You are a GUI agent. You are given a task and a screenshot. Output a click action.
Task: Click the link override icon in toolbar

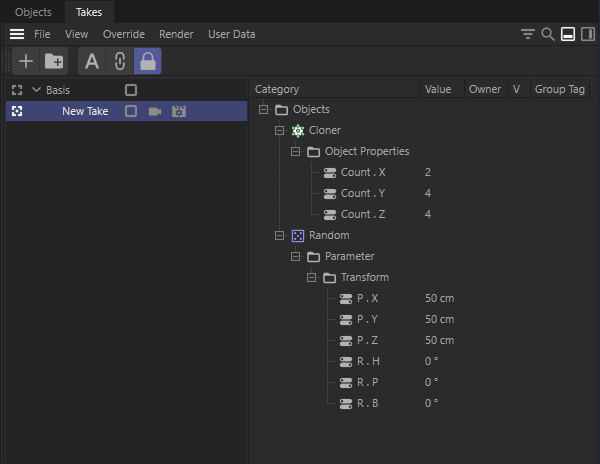pyautogui.click(x=120, y=62)
